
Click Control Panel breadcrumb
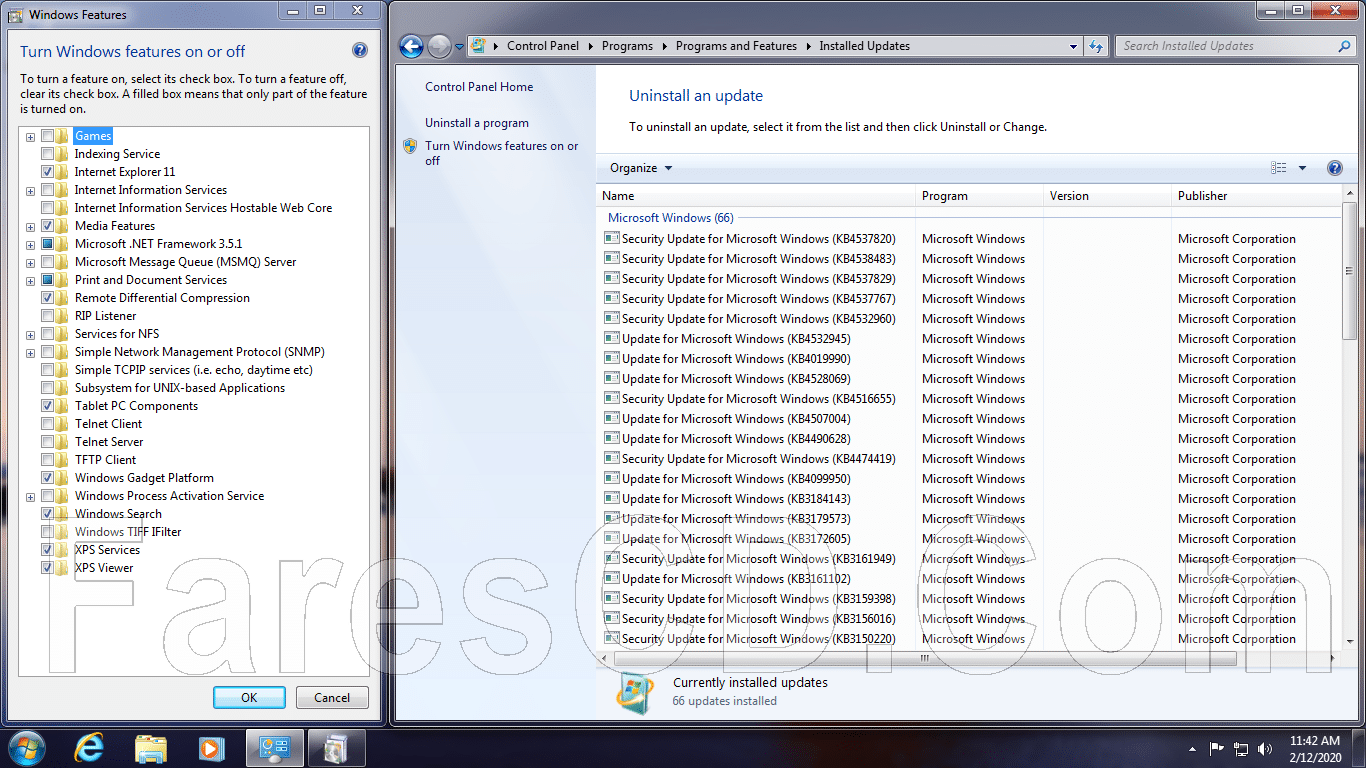coord(543,46)
